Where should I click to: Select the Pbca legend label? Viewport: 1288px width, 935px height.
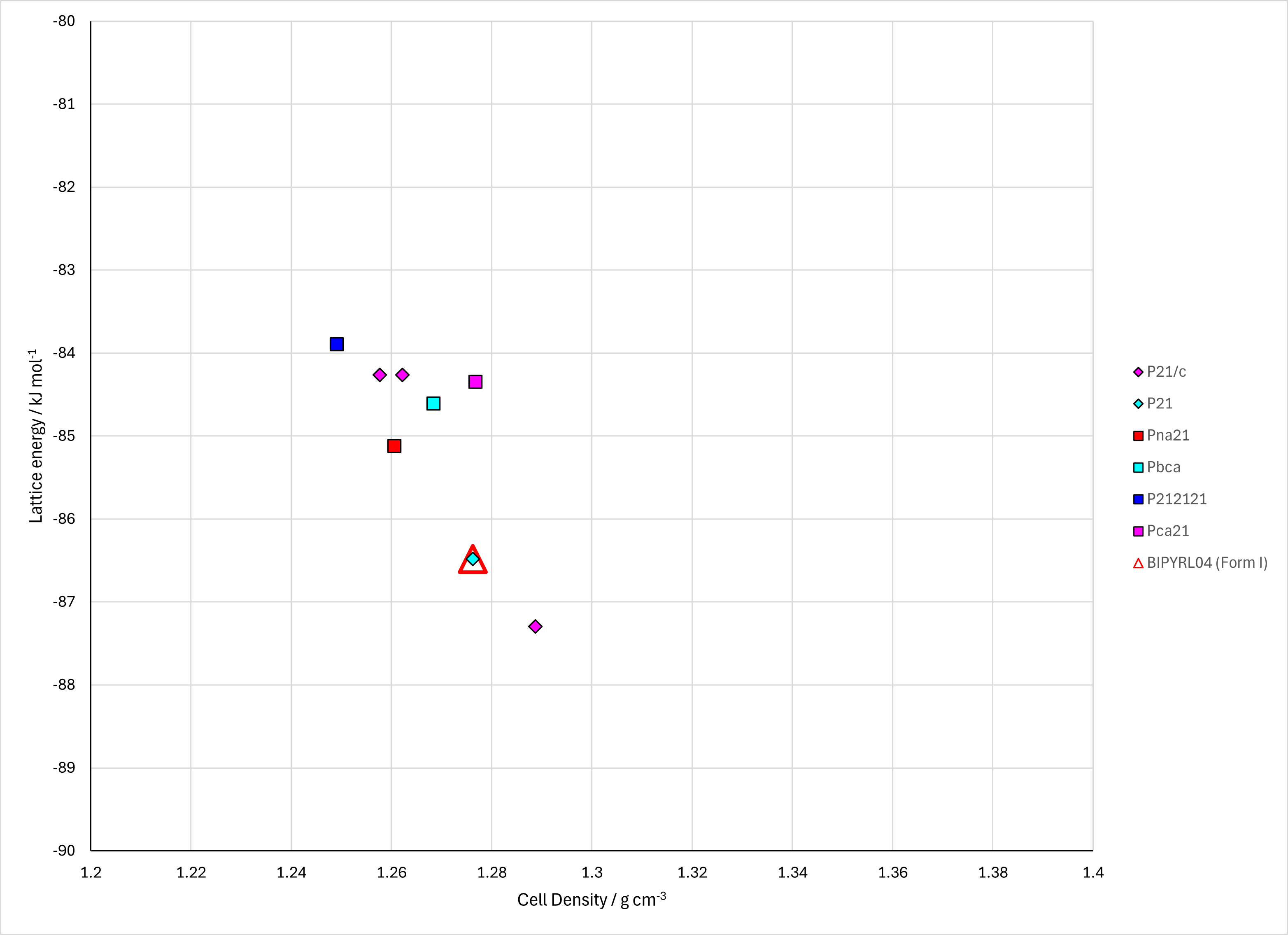pyautogui.click(x=1164, y=467)
